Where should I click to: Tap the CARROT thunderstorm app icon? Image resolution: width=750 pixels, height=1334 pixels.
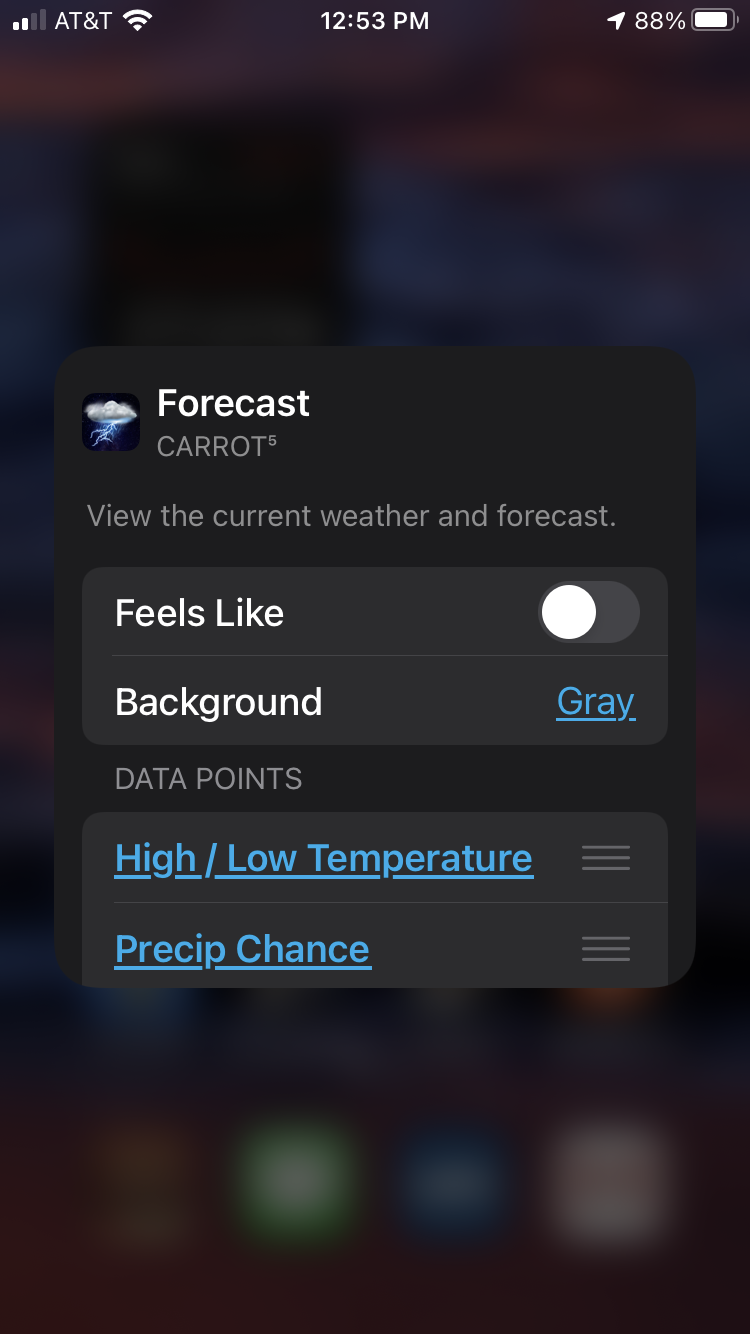coord(111,422)
